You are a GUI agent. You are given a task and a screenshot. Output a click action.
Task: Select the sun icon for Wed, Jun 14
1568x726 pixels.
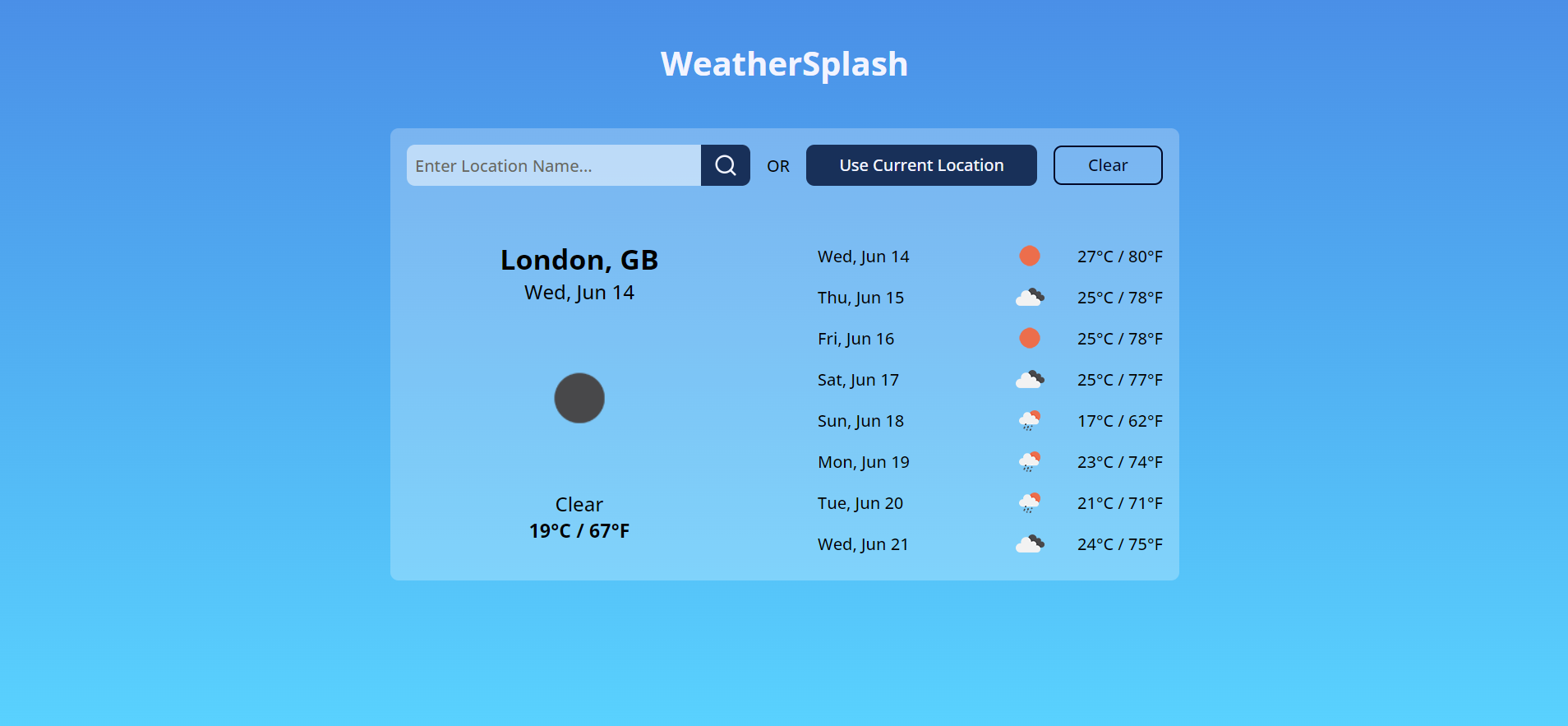(1030, 256)
